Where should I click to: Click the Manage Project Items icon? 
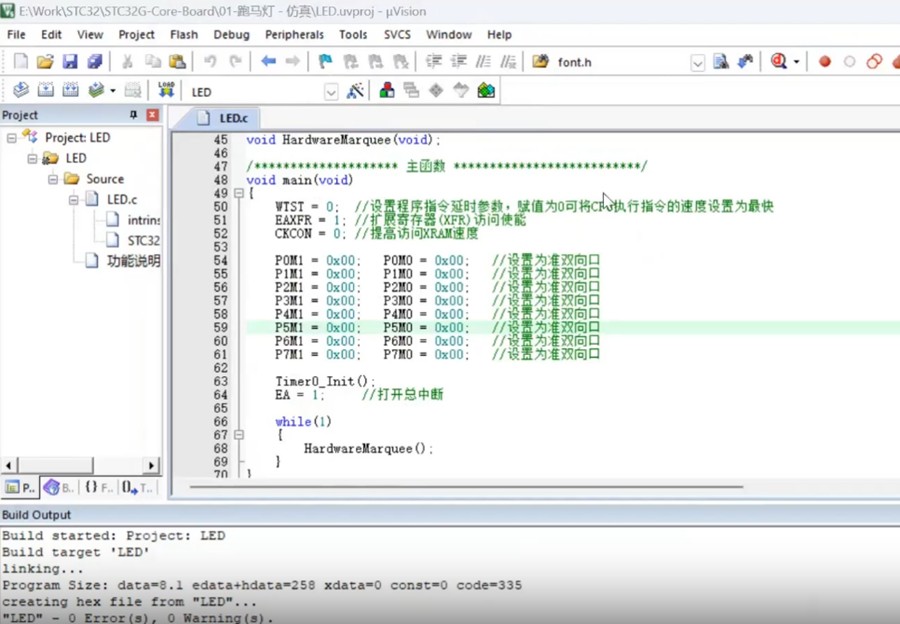point(387,91)
